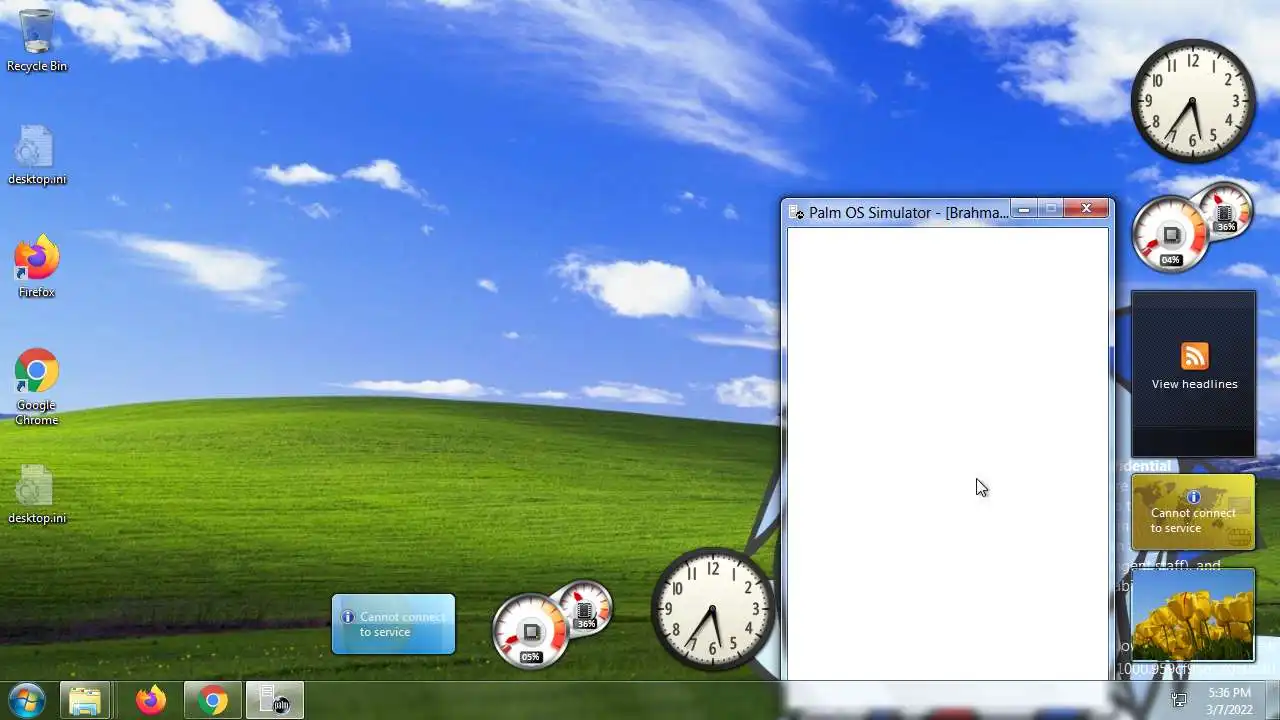
Task: Open the taskbar clock showing 5:36 PM
Action: (x=1229, y=700)
